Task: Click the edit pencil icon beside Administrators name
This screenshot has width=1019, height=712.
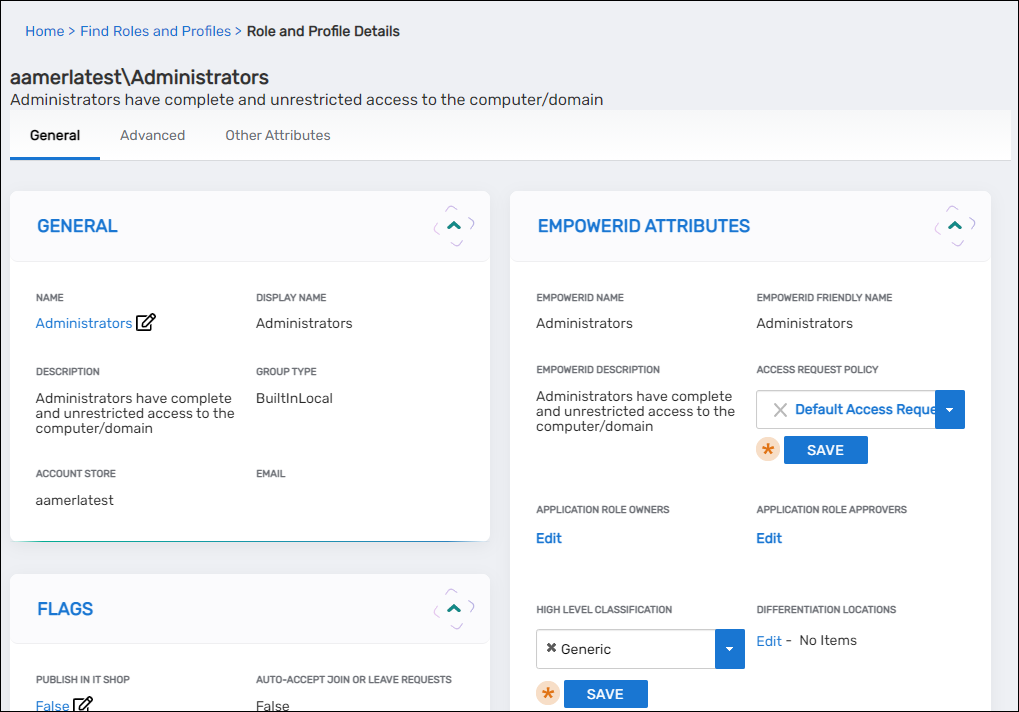Action: 146,323
